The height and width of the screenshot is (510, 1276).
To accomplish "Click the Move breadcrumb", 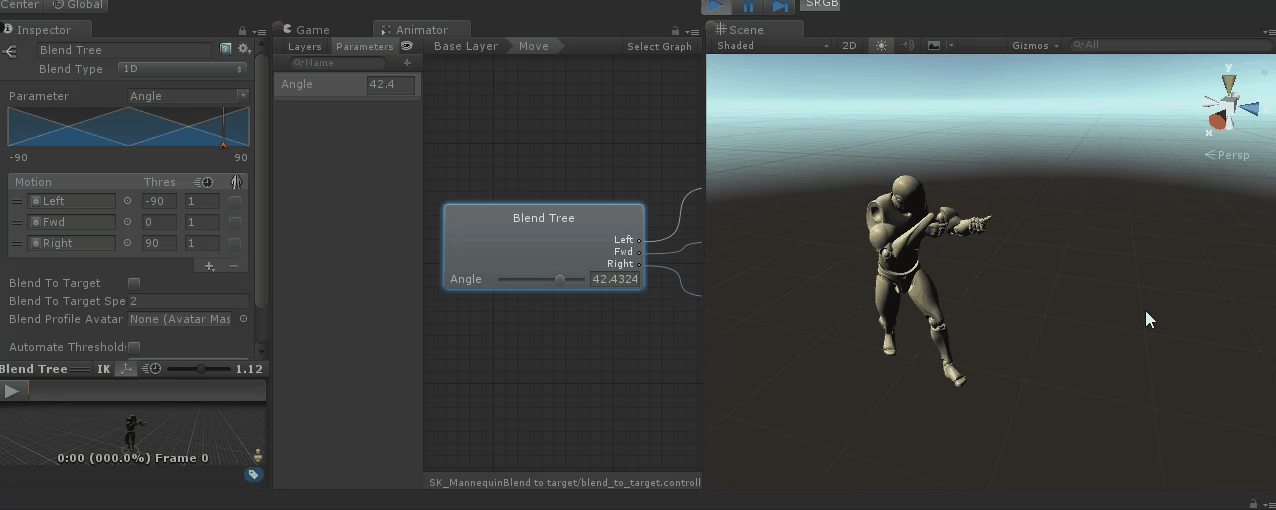I will tap(534, 46).
